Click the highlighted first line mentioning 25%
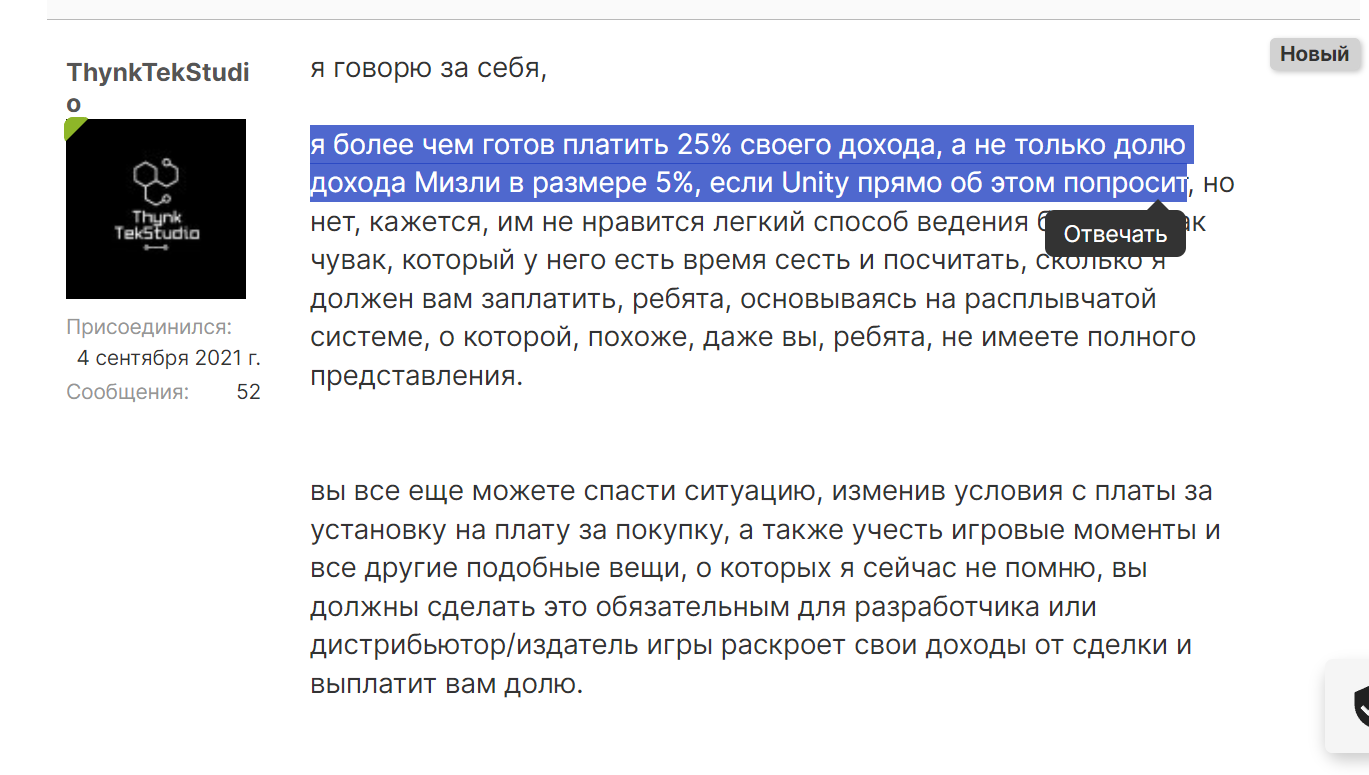The height and width of the screenshot is (775, 1369). pos(748,145)
